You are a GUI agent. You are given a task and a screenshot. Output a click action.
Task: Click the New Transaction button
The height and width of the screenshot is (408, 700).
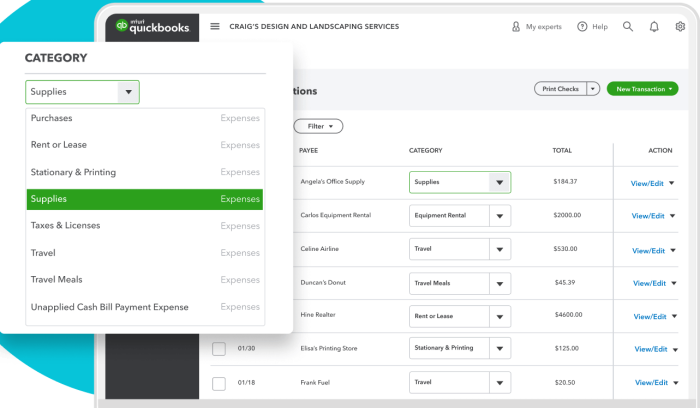642,89
